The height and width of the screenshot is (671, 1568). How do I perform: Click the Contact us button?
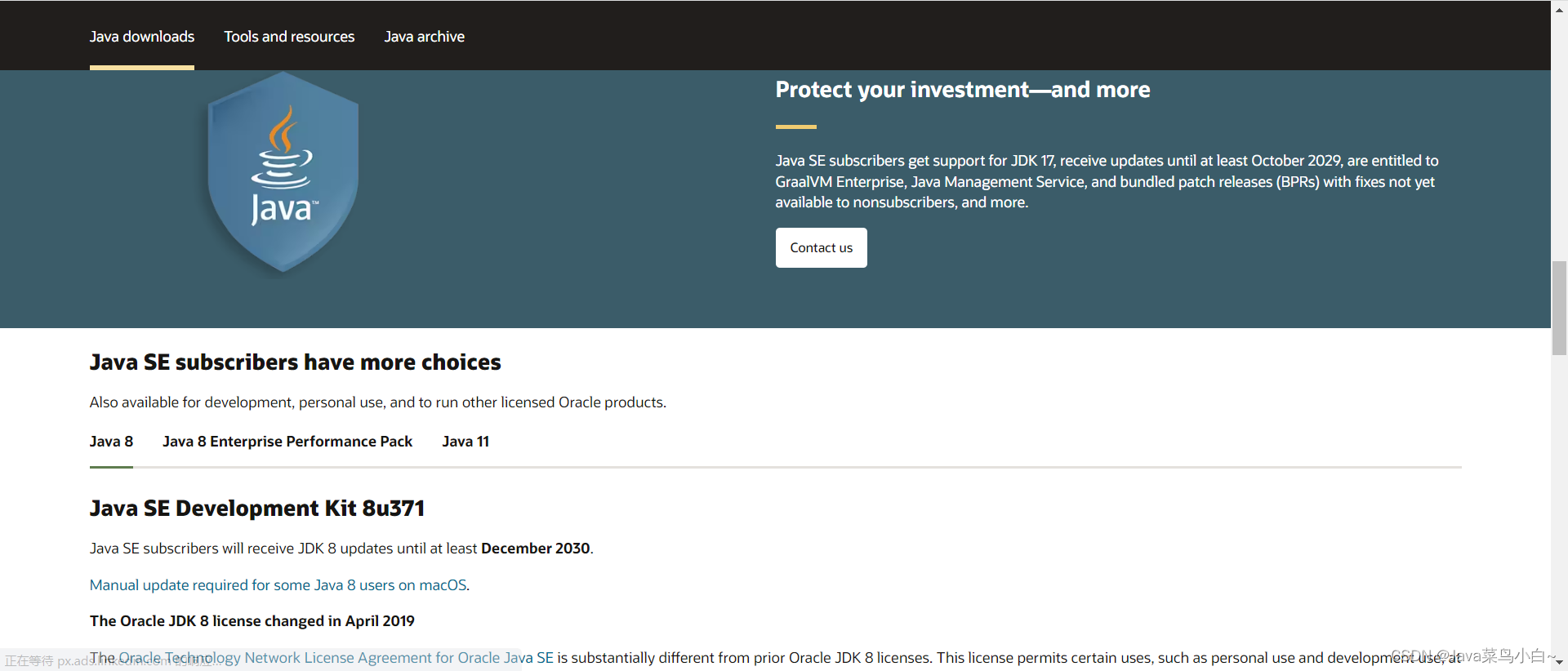pyautogui.click(x=822, y=247)
